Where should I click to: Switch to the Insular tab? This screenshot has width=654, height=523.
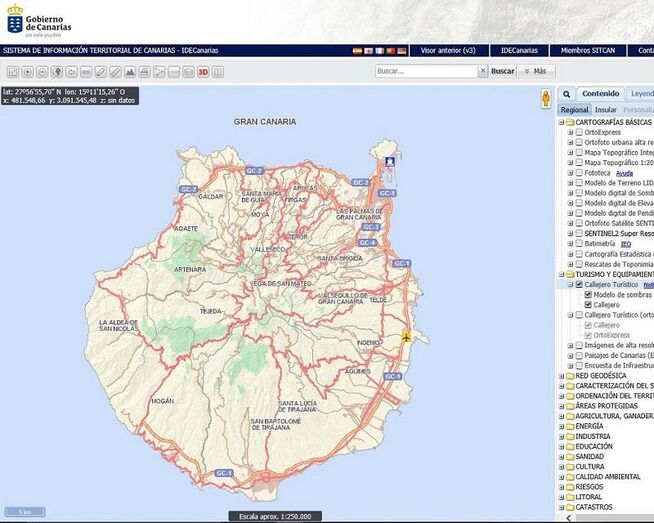click(606, 110)
